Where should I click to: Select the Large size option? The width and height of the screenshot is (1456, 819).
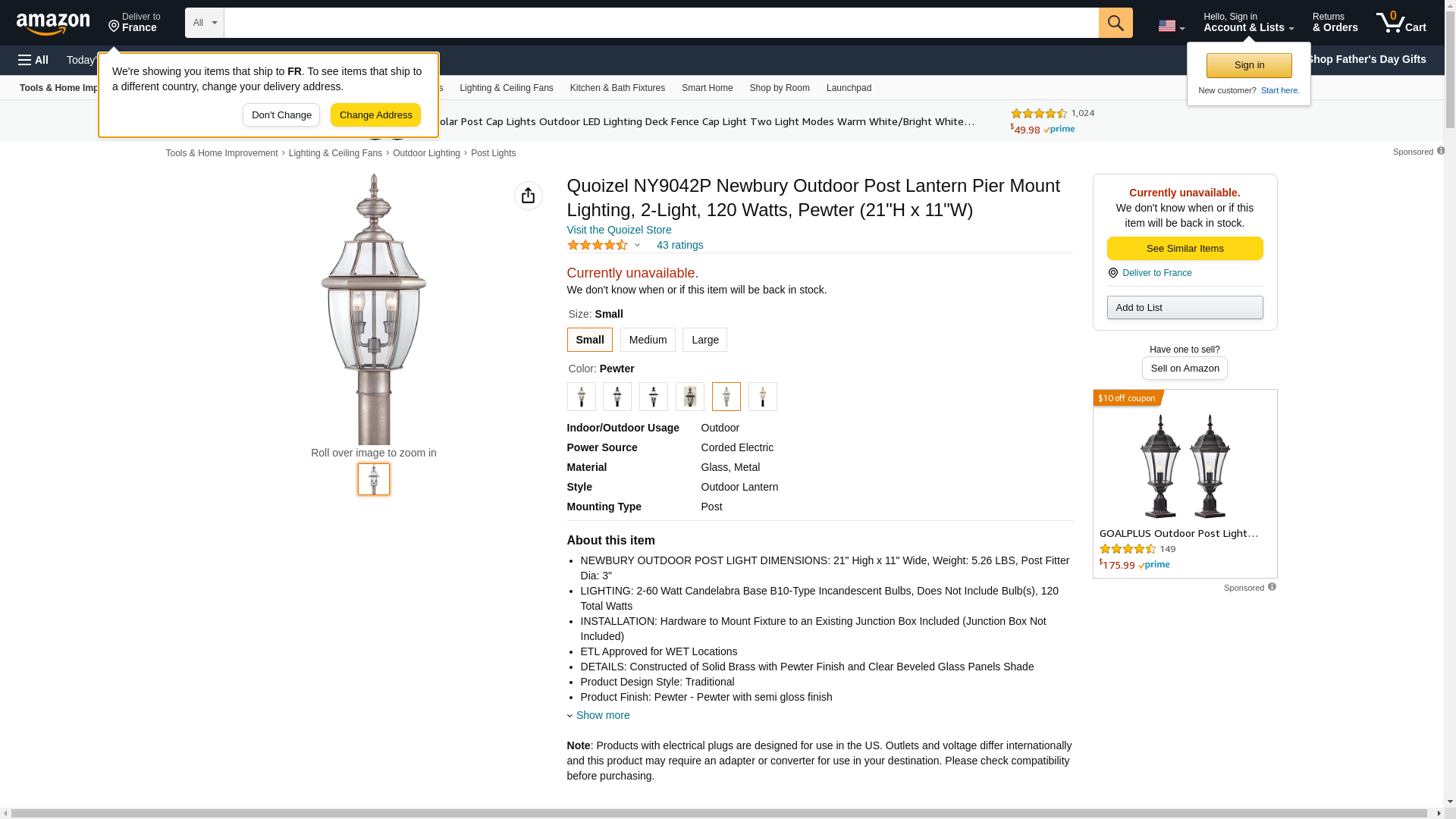tap(704, 340)
